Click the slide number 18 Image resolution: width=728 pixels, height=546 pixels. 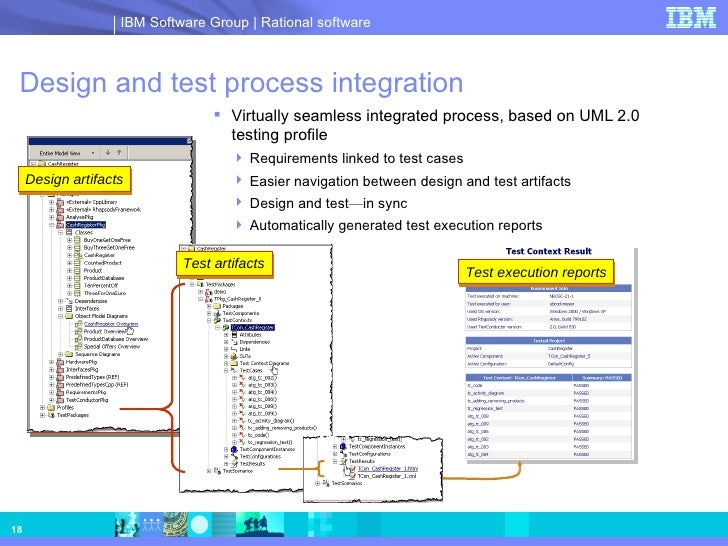pos(17,529)
